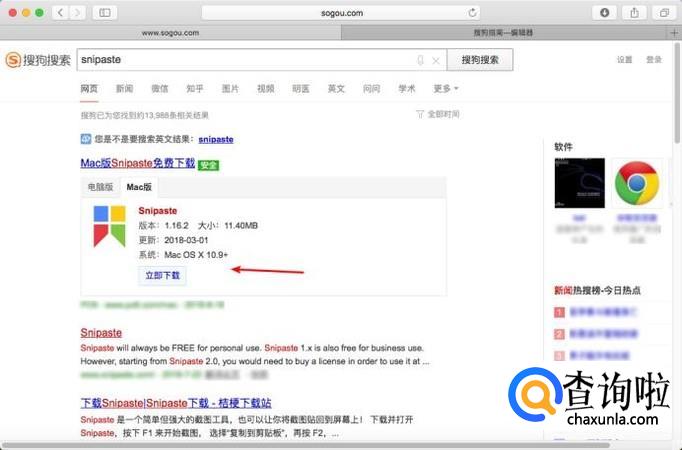682x450 pixels.
Task: Switch to the Mac版 download tab
Action: (x=139, y=187)
